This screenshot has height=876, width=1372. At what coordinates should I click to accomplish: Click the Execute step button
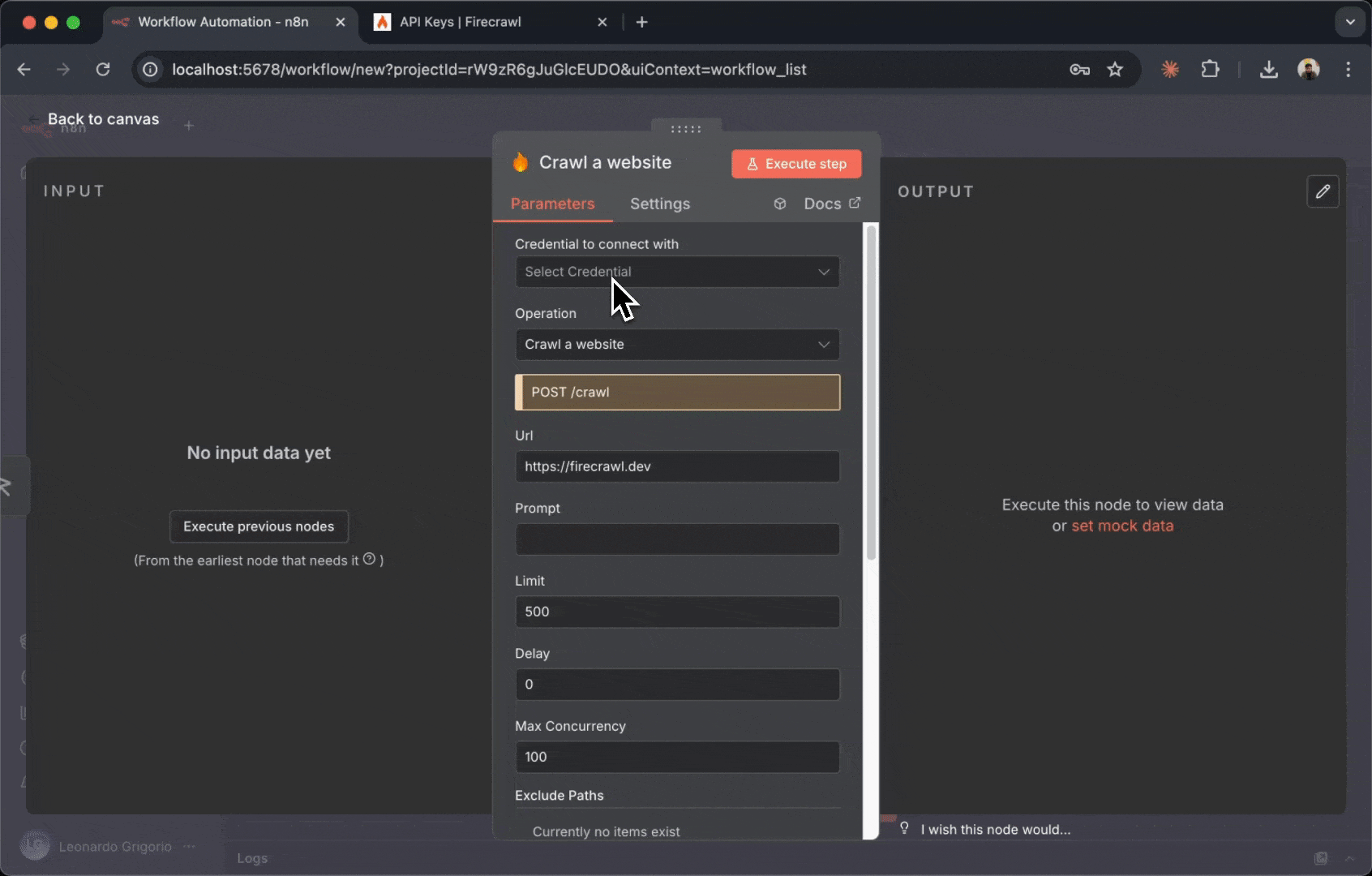tap(795, 164)
